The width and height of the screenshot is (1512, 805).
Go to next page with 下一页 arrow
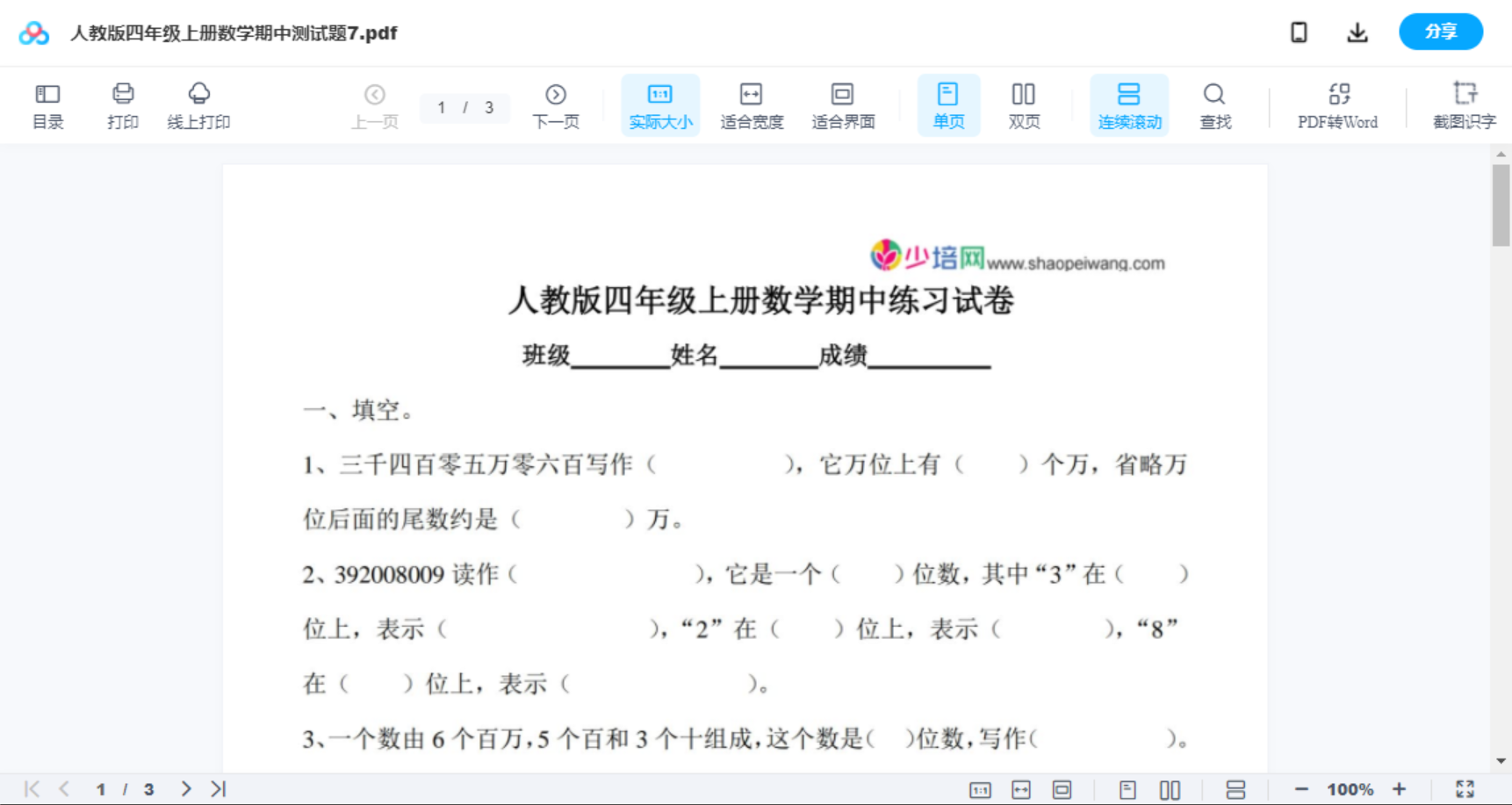tap(555, 104)
